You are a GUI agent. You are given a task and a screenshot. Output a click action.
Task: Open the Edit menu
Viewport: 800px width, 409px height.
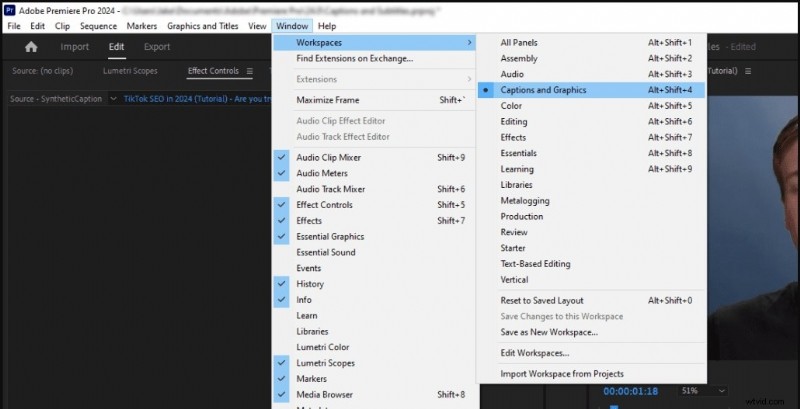point(38,26)
